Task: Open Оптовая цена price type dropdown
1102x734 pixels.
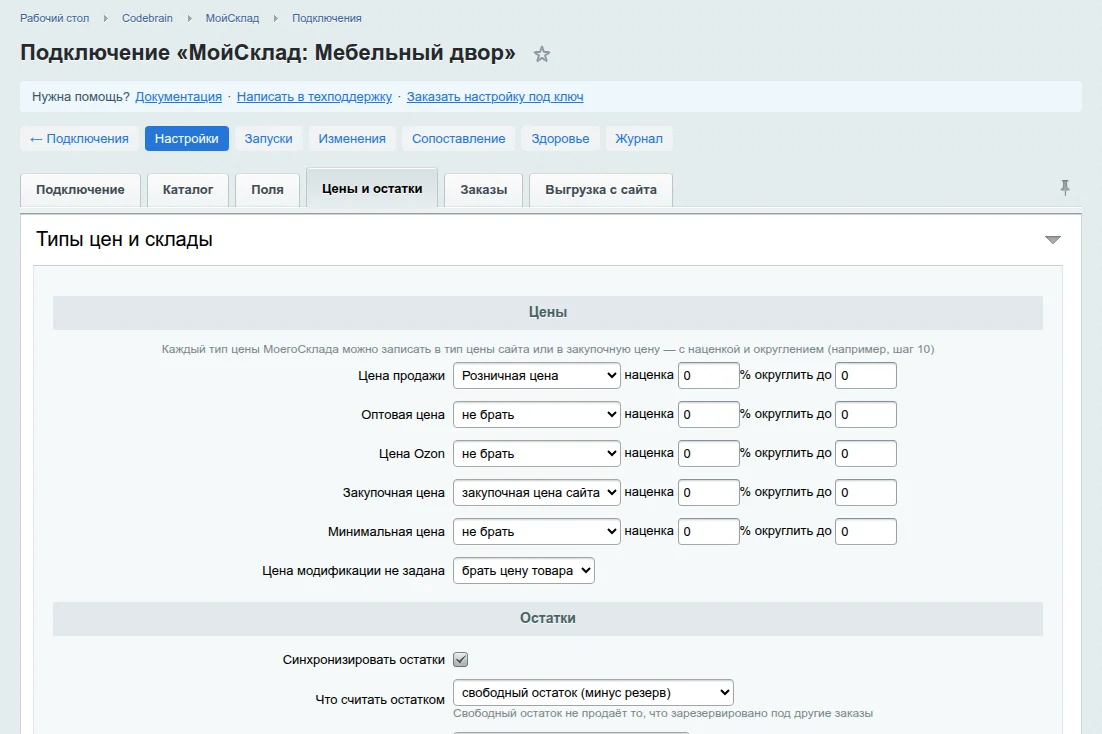Action: pos(537,415)
